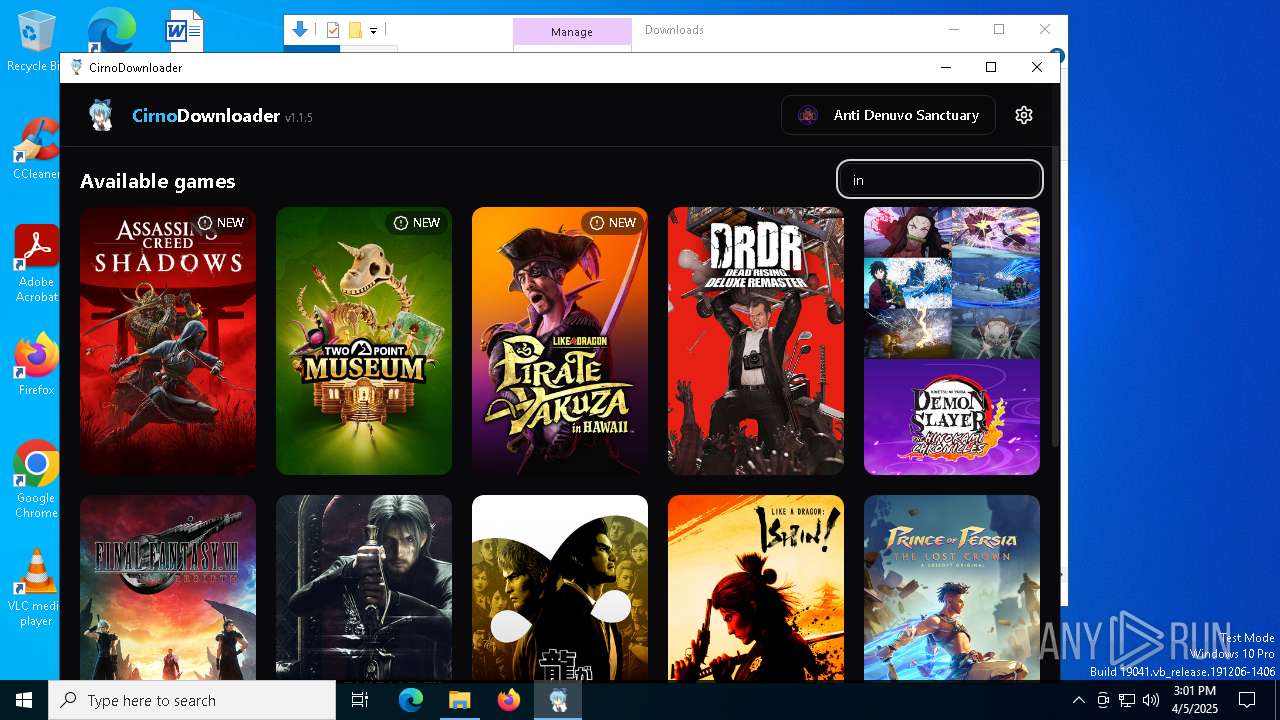Viewport: 1280px width, 720px height.
Task: Click the CirnoDownloader title text
Action: pyautogui.click(x=206, y=116)
